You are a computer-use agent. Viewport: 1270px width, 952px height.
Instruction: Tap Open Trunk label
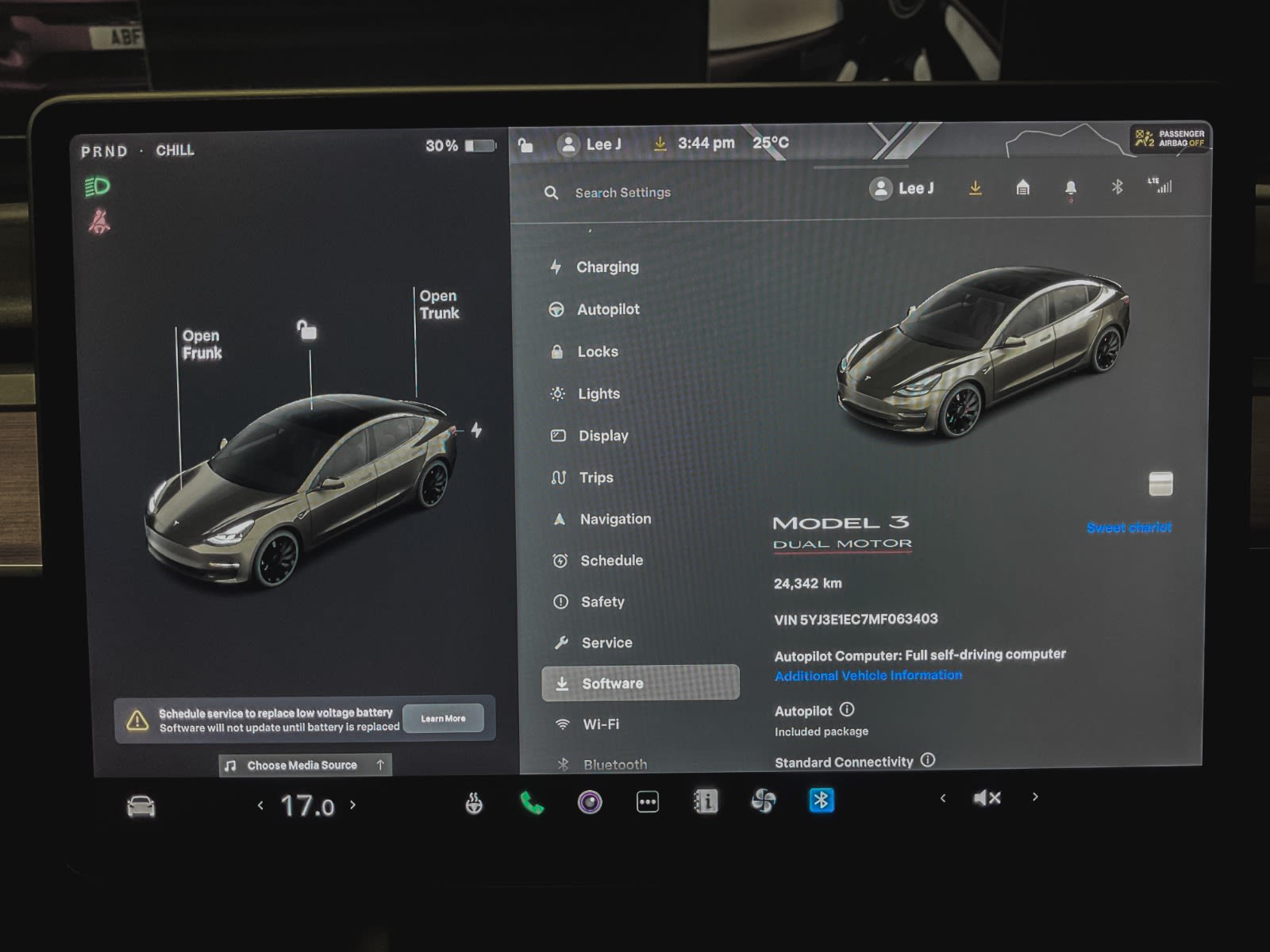pyautogui.click(x=439, y=305)
